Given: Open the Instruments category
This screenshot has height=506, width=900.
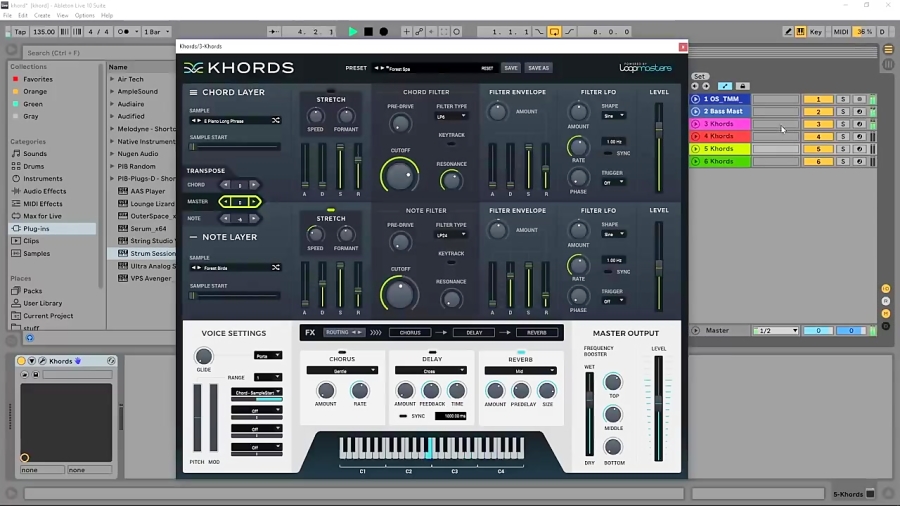Looking at the screenshot, I should pyautogui.click(x=43, y=178).
